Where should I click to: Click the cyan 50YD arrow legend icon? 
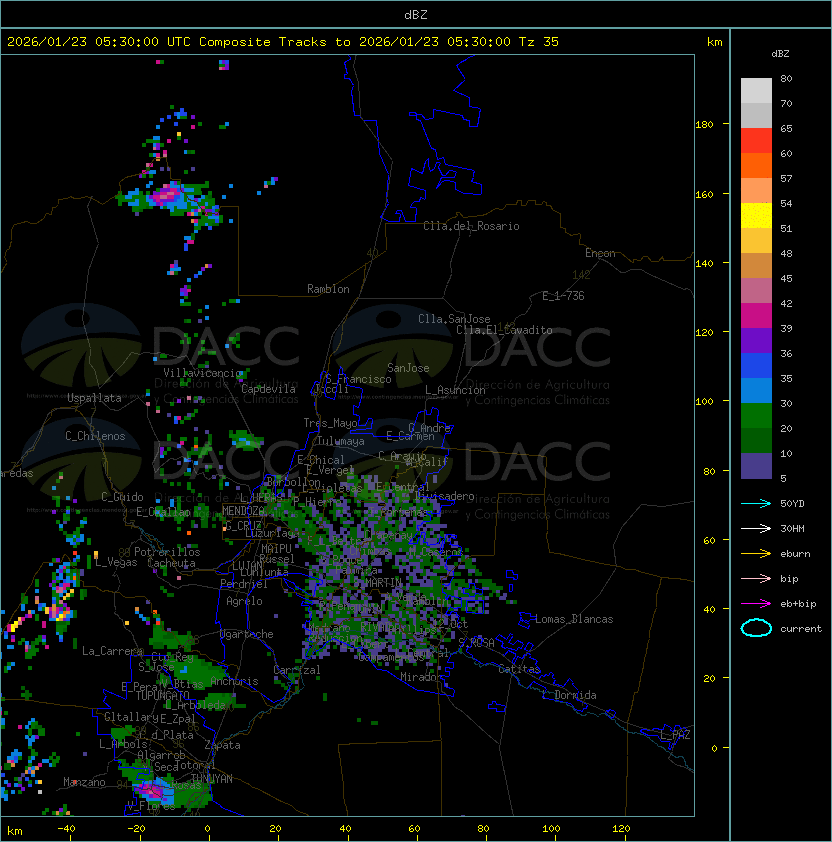[x=756, y=503]
